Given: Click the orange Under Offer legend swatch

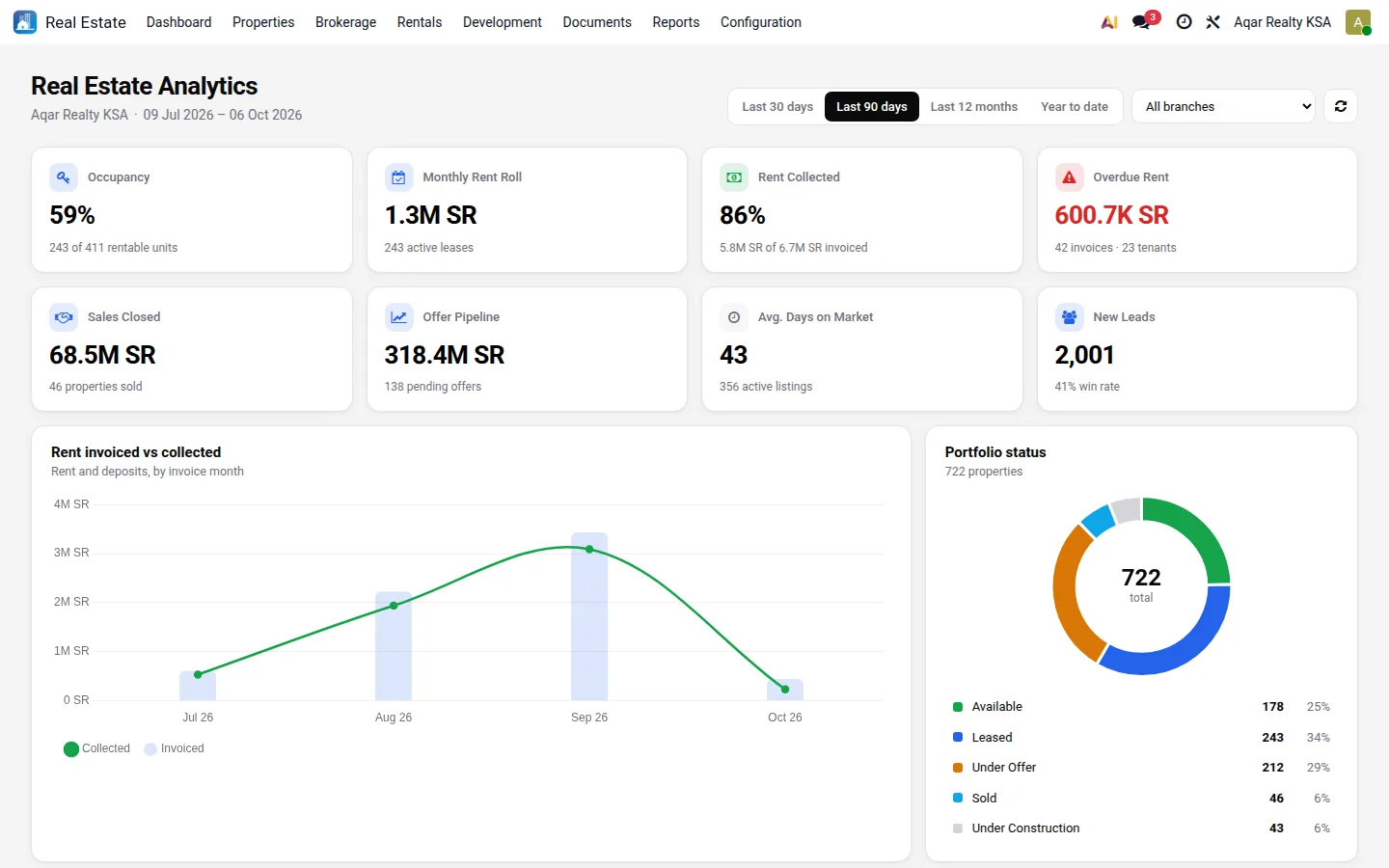Looking at the screenshot, I should pyautogui.click(x=958, y=768).
